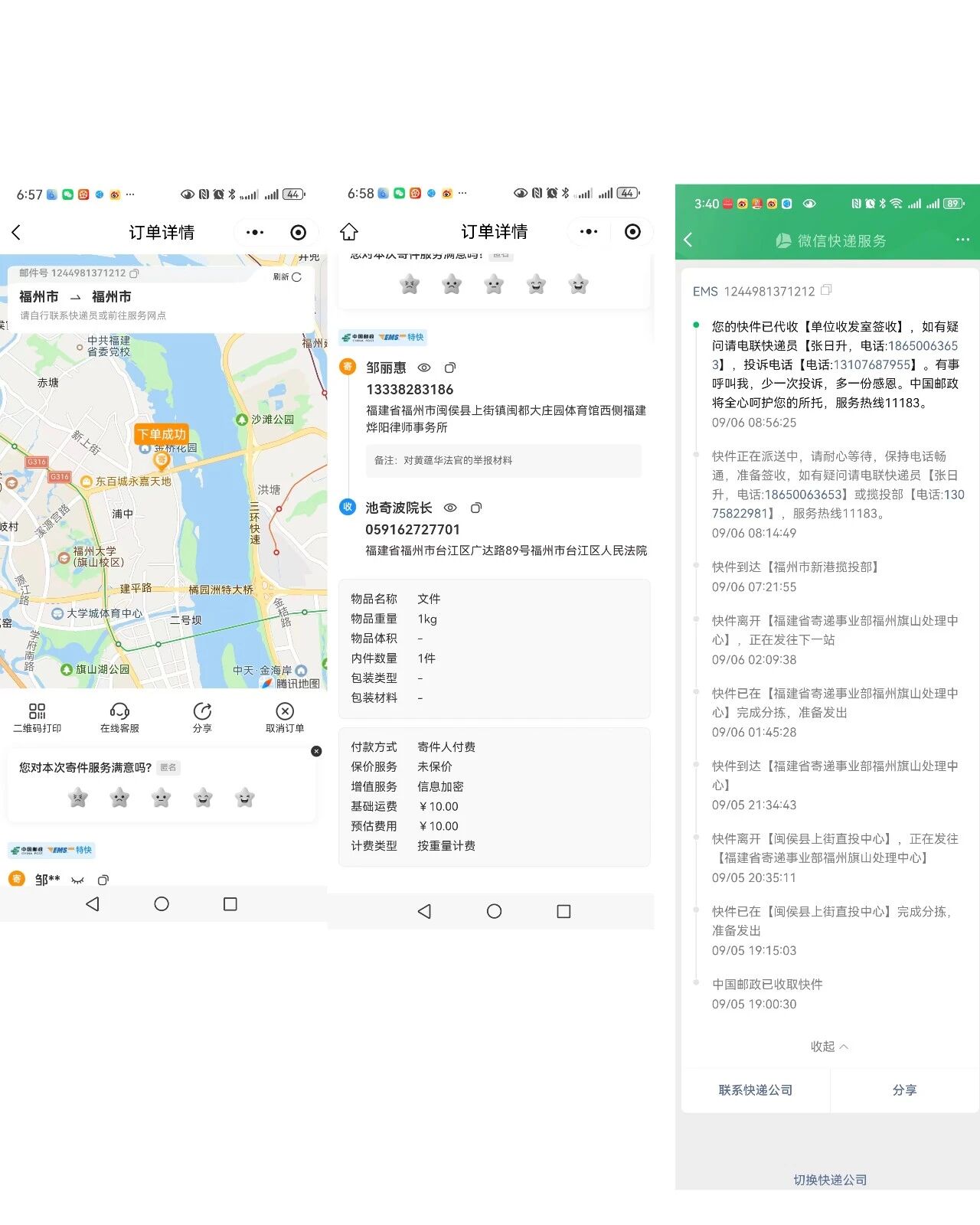
Task: Copy sender 邹丽惠 address info
Action: coord(450,368)
